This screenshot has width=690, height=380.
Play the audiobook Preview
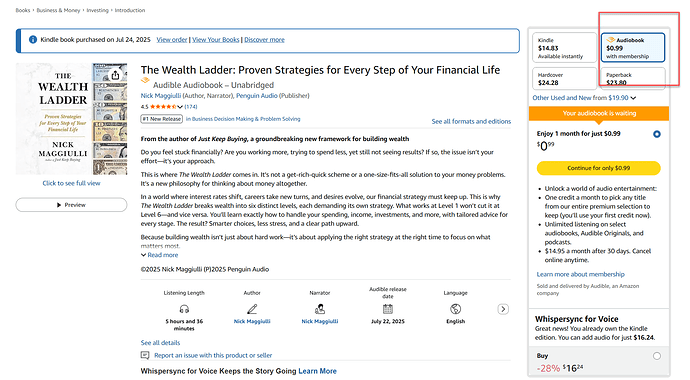click(71, 205)
